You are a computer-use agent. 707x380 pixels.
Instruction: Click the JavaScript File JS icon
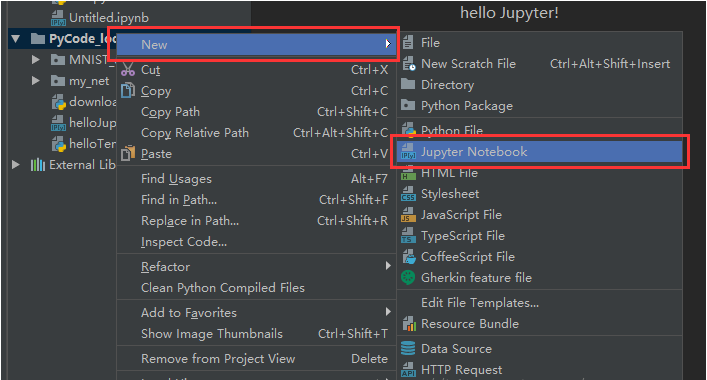click(x=408, y=215)
